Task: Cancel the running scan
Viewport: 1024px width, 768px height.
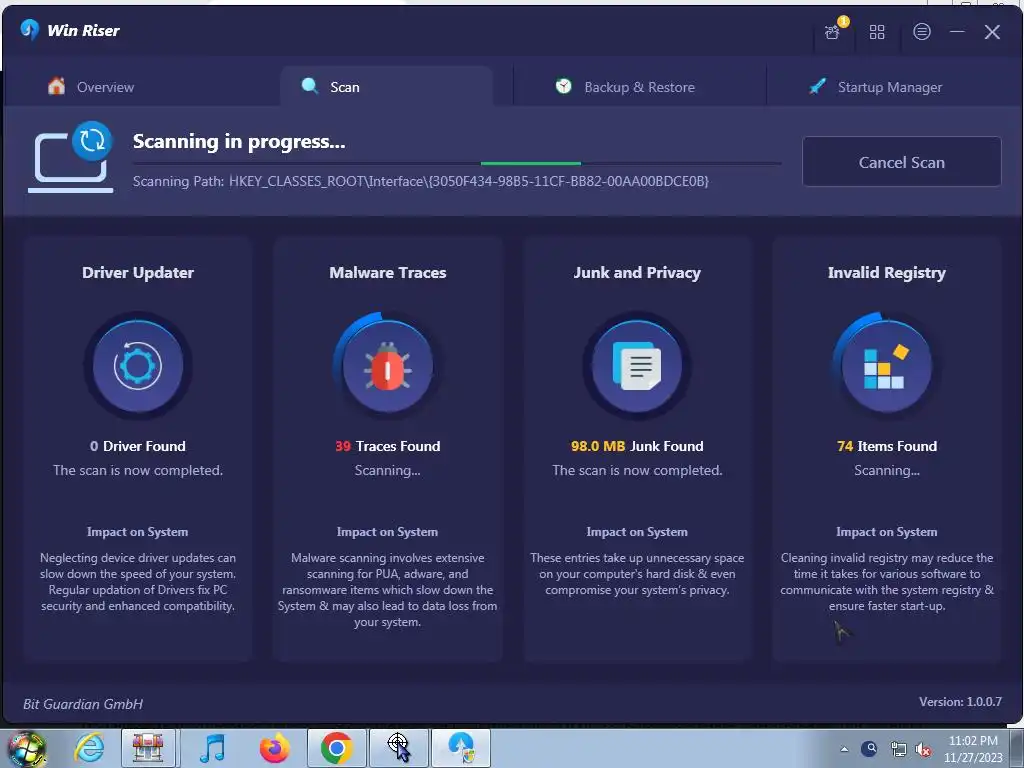Action: point(901,162)
